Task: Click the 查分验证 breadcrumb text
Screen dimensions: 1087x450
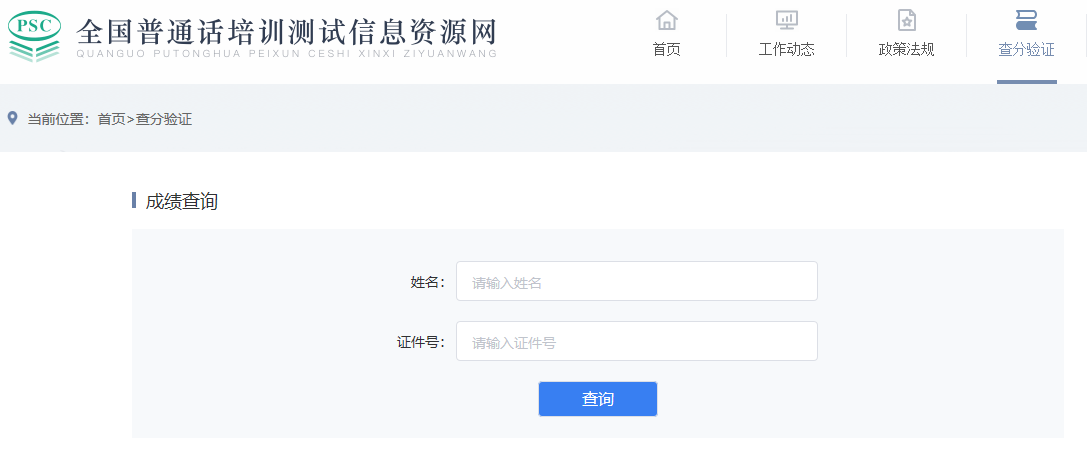Action: tap(164, 119)
